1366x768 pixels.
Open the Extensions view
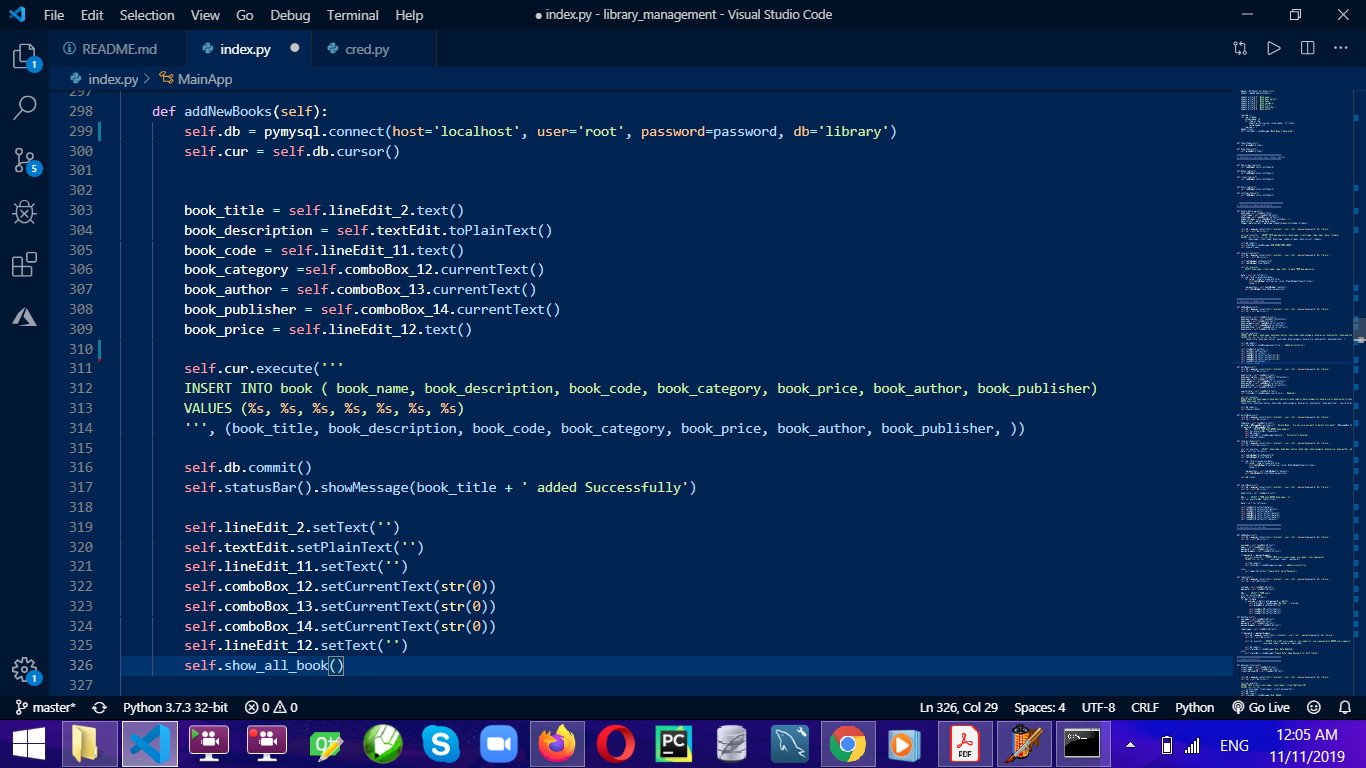pyautogui.click(x=24, y=265)
